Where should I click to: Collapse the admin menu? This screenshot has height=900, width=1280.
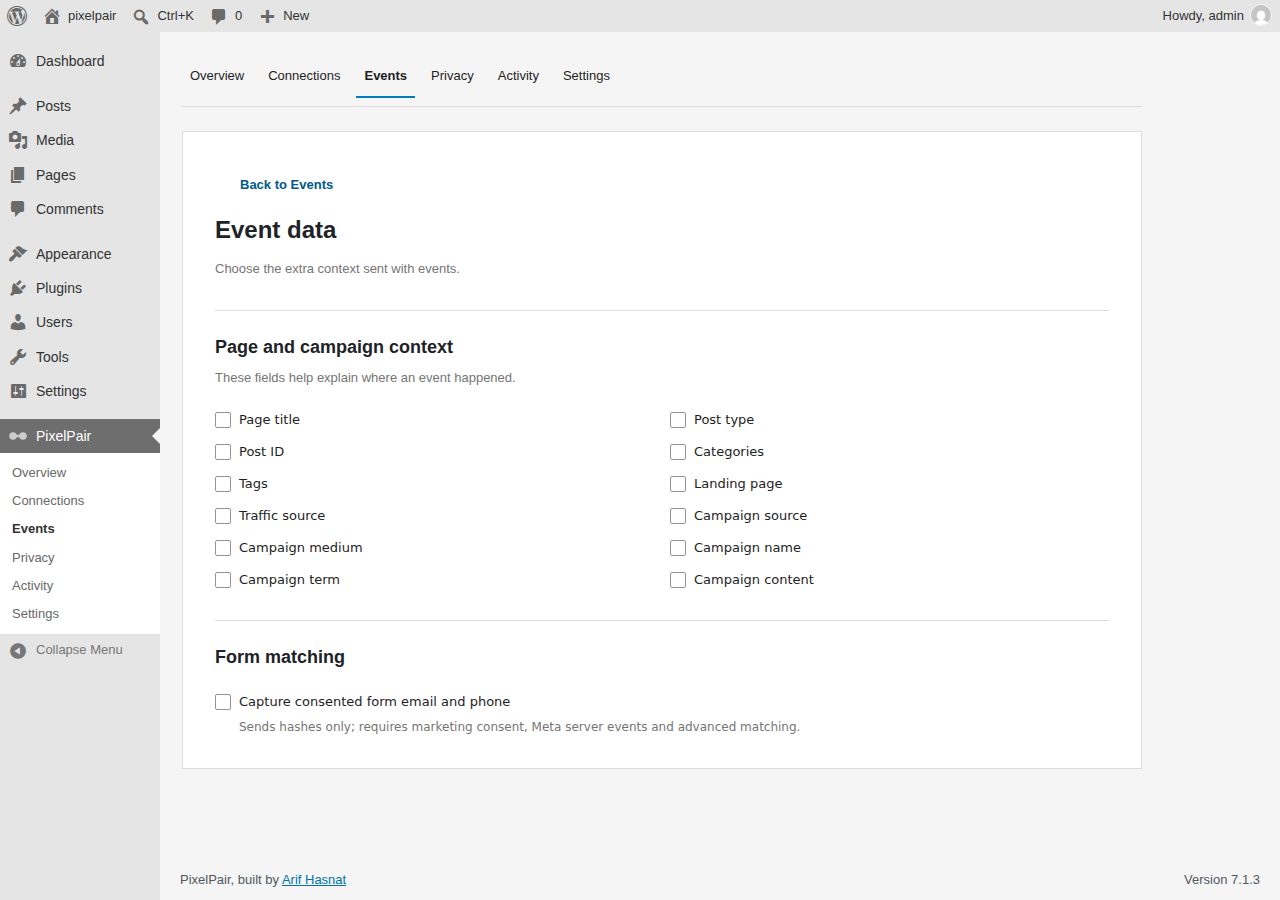(80, 650)
